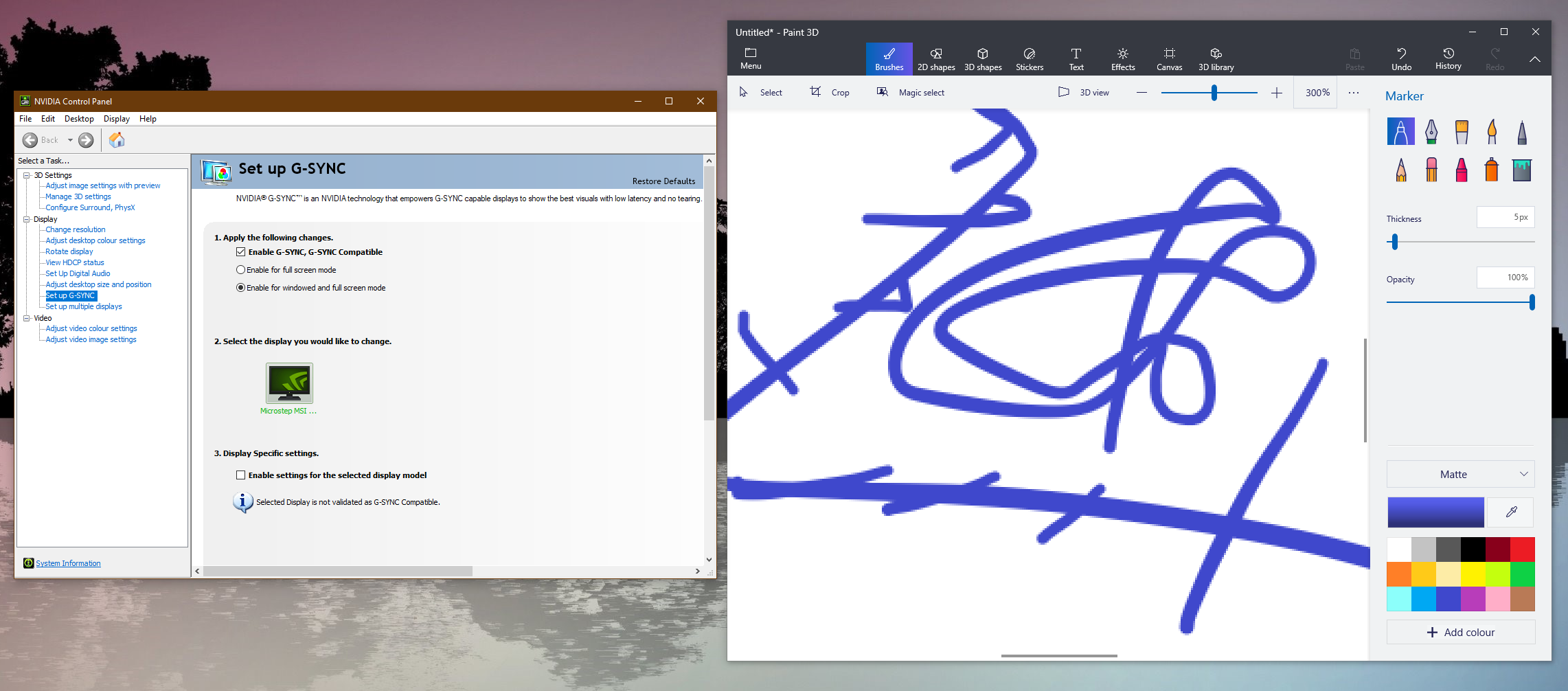Open the Edit menu in NVIDIA Control Panel
The width and height of the screenshot is (1568, 691).
(x=48, y=119)
